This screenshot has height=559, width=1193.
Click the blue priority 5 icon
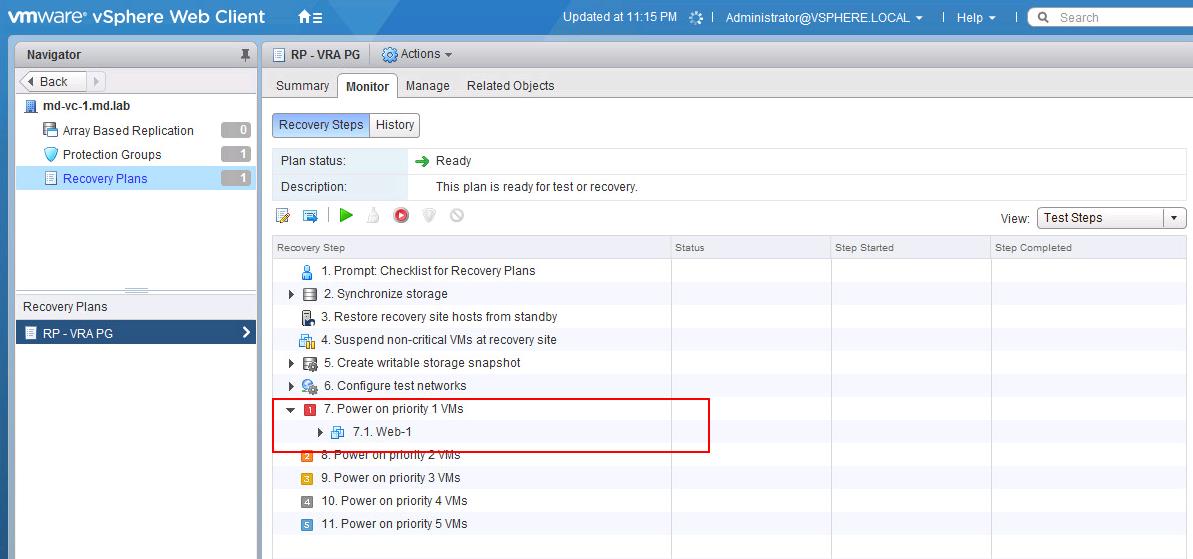[307, 525]
